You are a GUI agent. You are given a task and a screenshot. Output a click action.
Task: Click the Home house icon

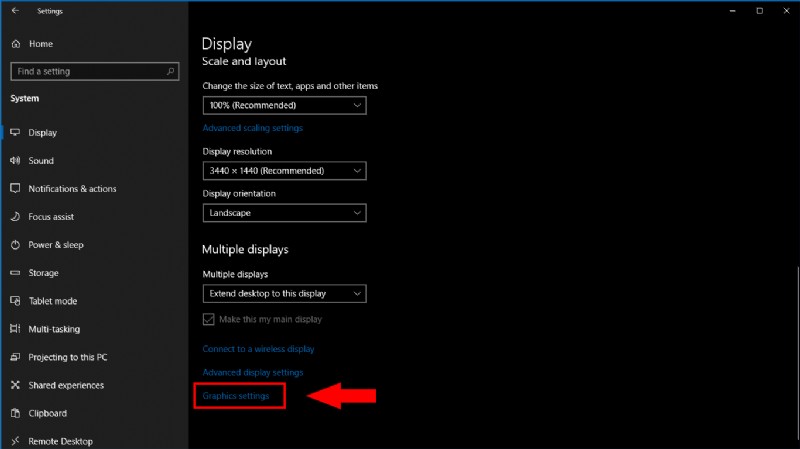pos(16,44)
